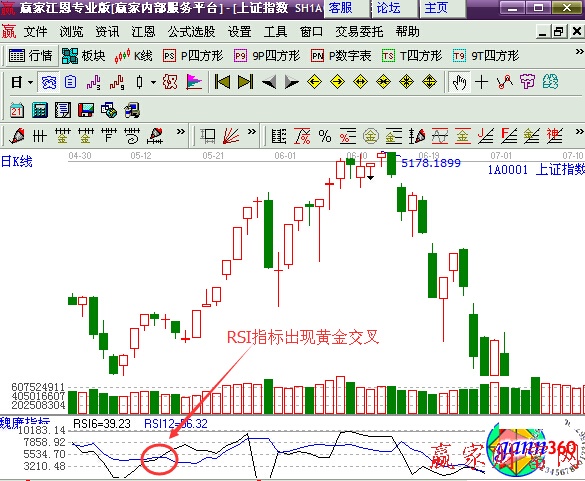Image resolution: width=585 pixels, height=481 pixels.
Task: Click the red J angle-lines icon
Action: (x=486, y=136)
